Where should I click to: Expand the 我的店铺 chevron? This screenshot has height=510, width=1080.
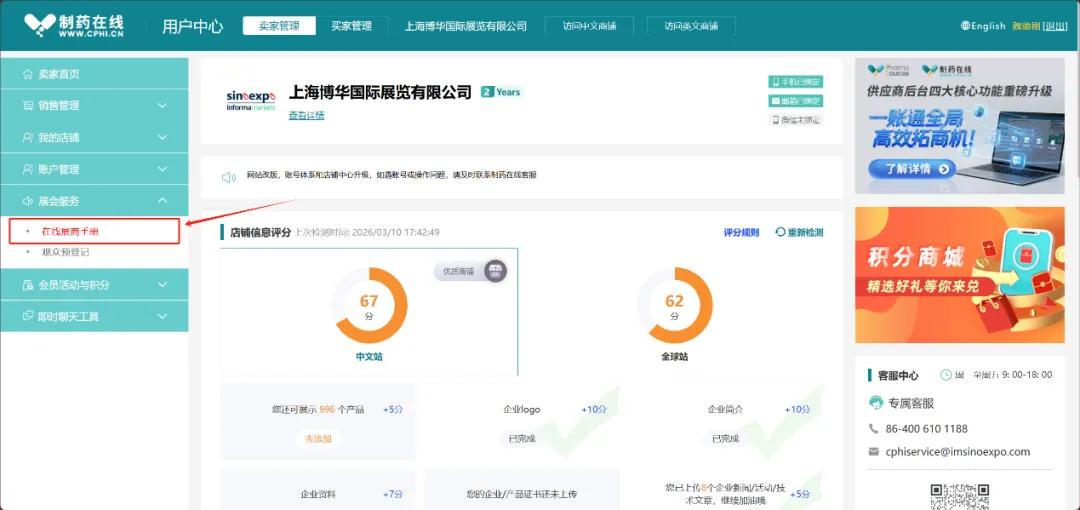click(x=163, y=137)
